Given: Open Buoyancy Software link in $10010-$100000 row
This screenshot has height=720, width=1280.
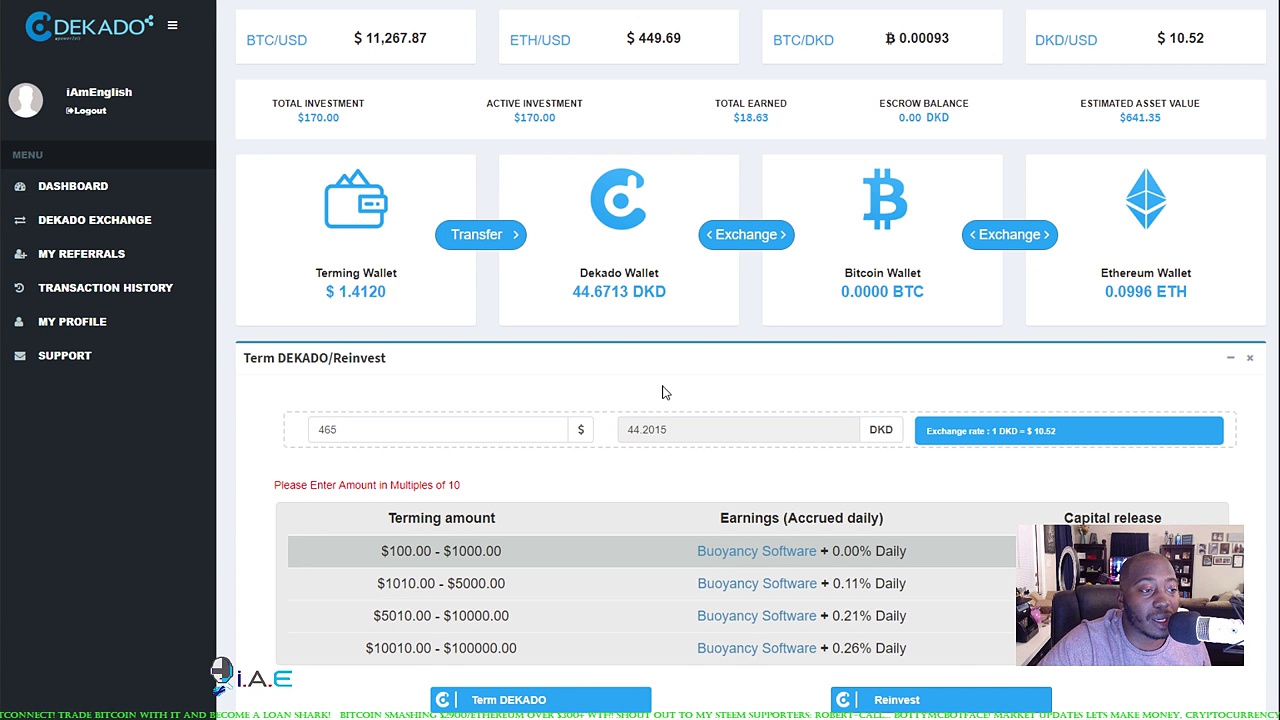Looking at the screenshot, I should click(x=756, y=648).
